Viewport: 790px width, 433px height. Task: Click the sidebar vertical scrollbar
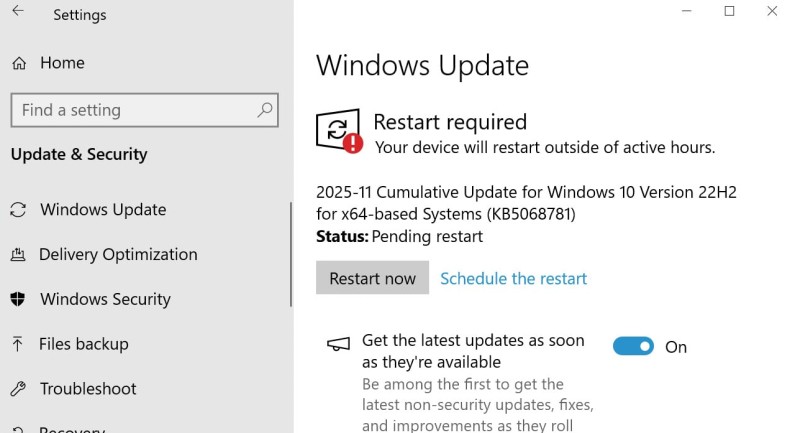[x=291, y=255]
